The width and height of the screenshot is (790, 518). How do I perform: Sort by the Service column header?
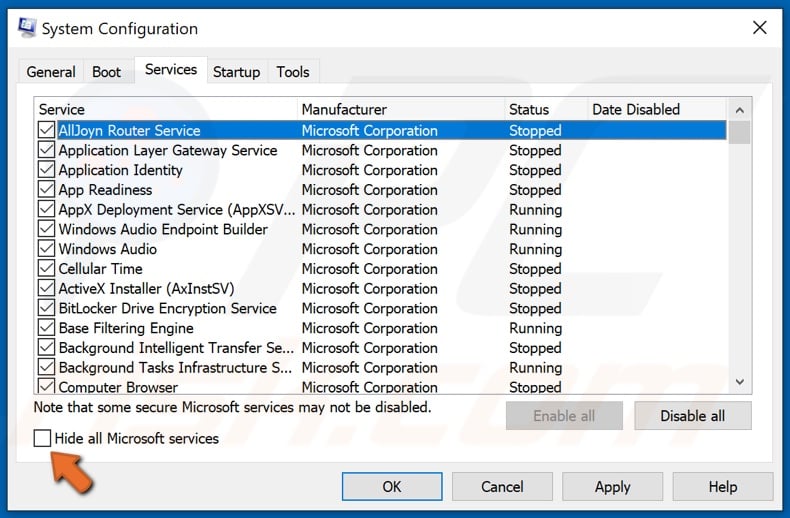pyautogui.click(x=166, y=109)
